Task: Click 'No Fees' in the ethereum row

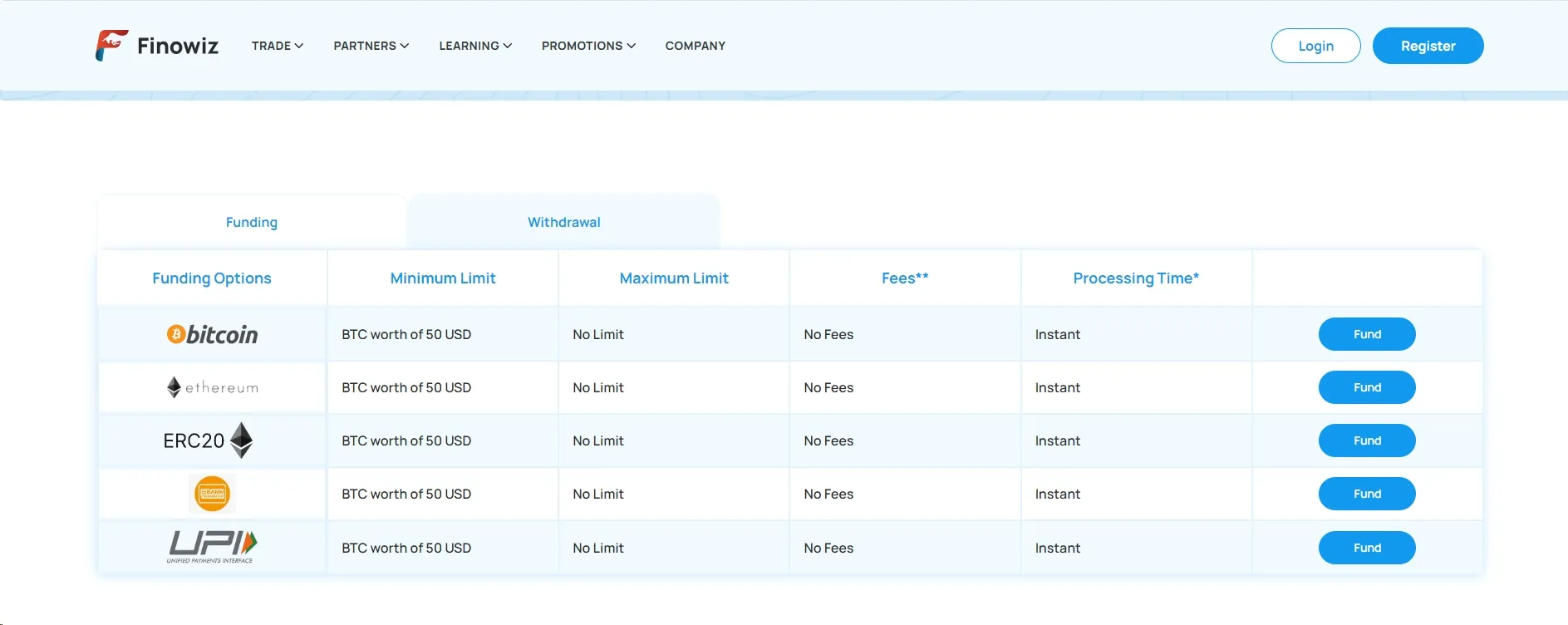Action: click(x=828, y=387)
